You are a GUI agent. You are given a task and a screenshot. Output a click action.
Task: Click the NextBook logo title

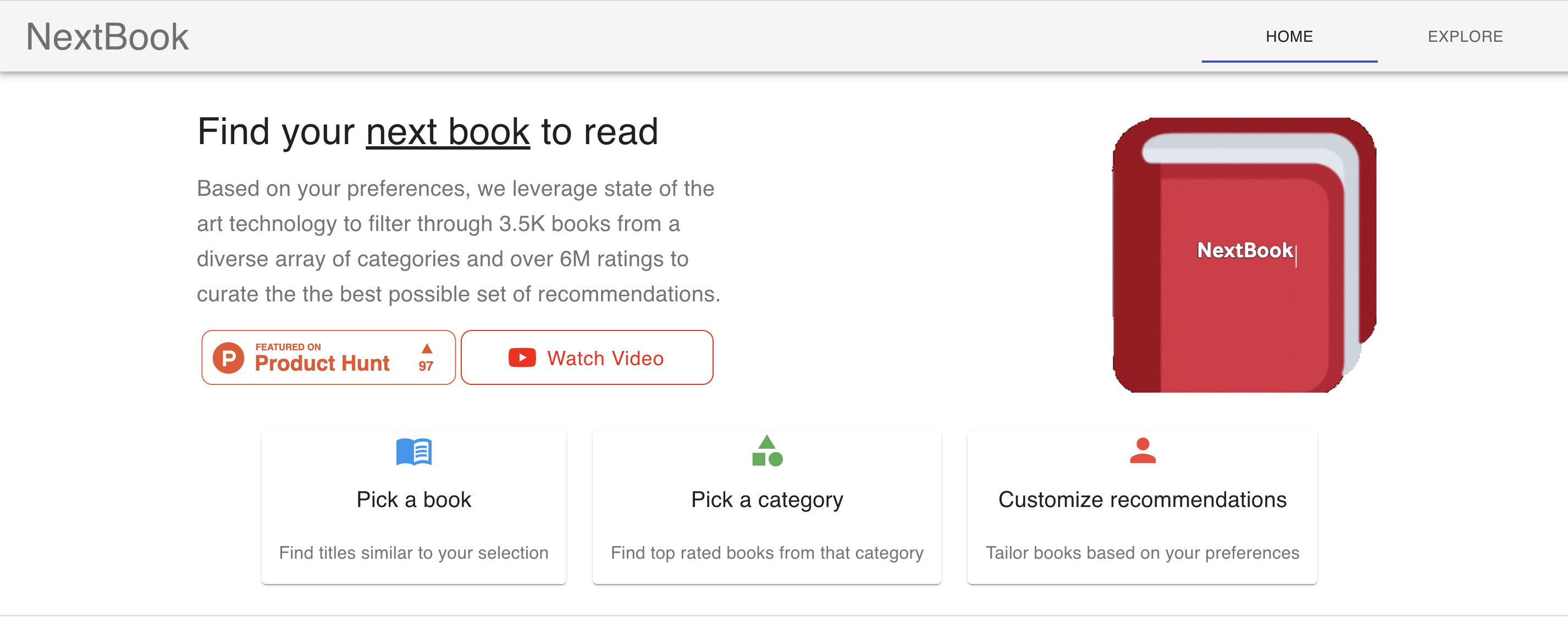pyautogui.click(x=107, y=36)
